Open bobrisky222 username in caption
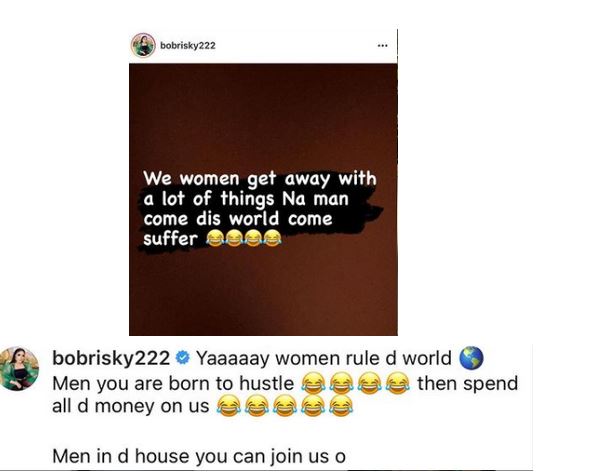The width and height of the screenshot is (593, 472). click(x=111, y=358)
